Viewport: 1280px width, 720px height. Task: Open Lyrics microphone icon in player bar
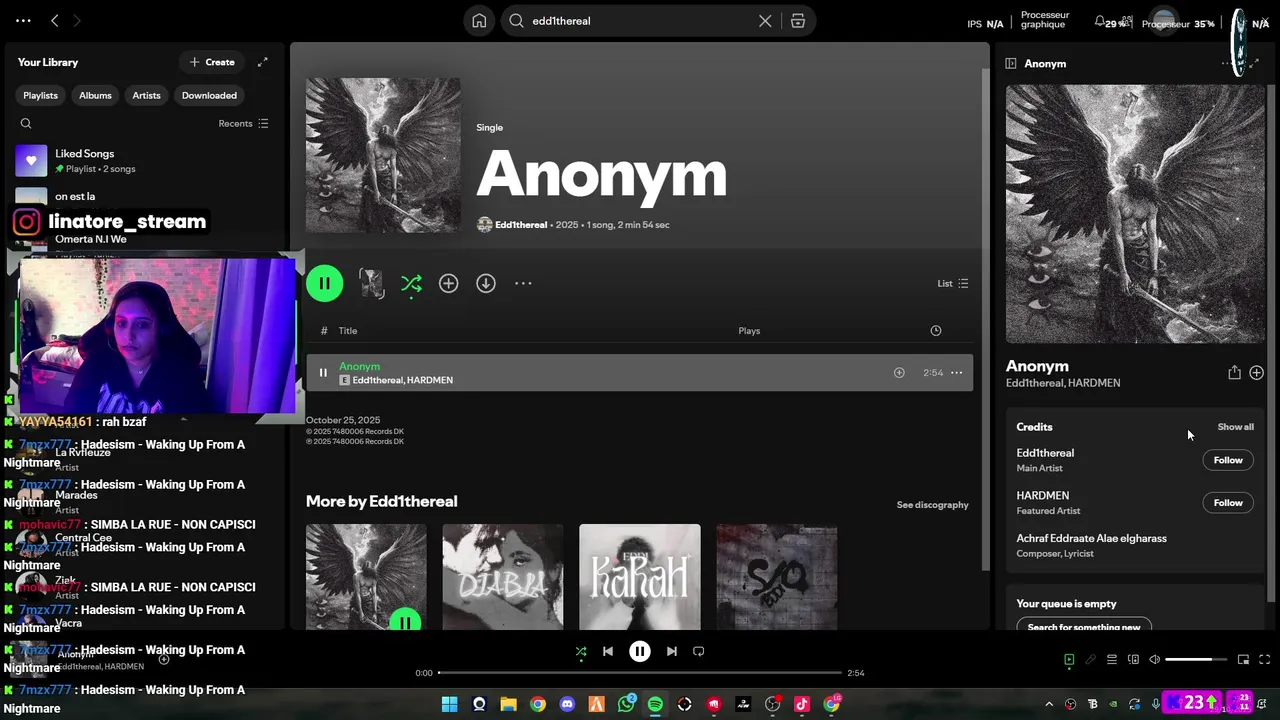pyautogui.click(x=1090, y=660)
